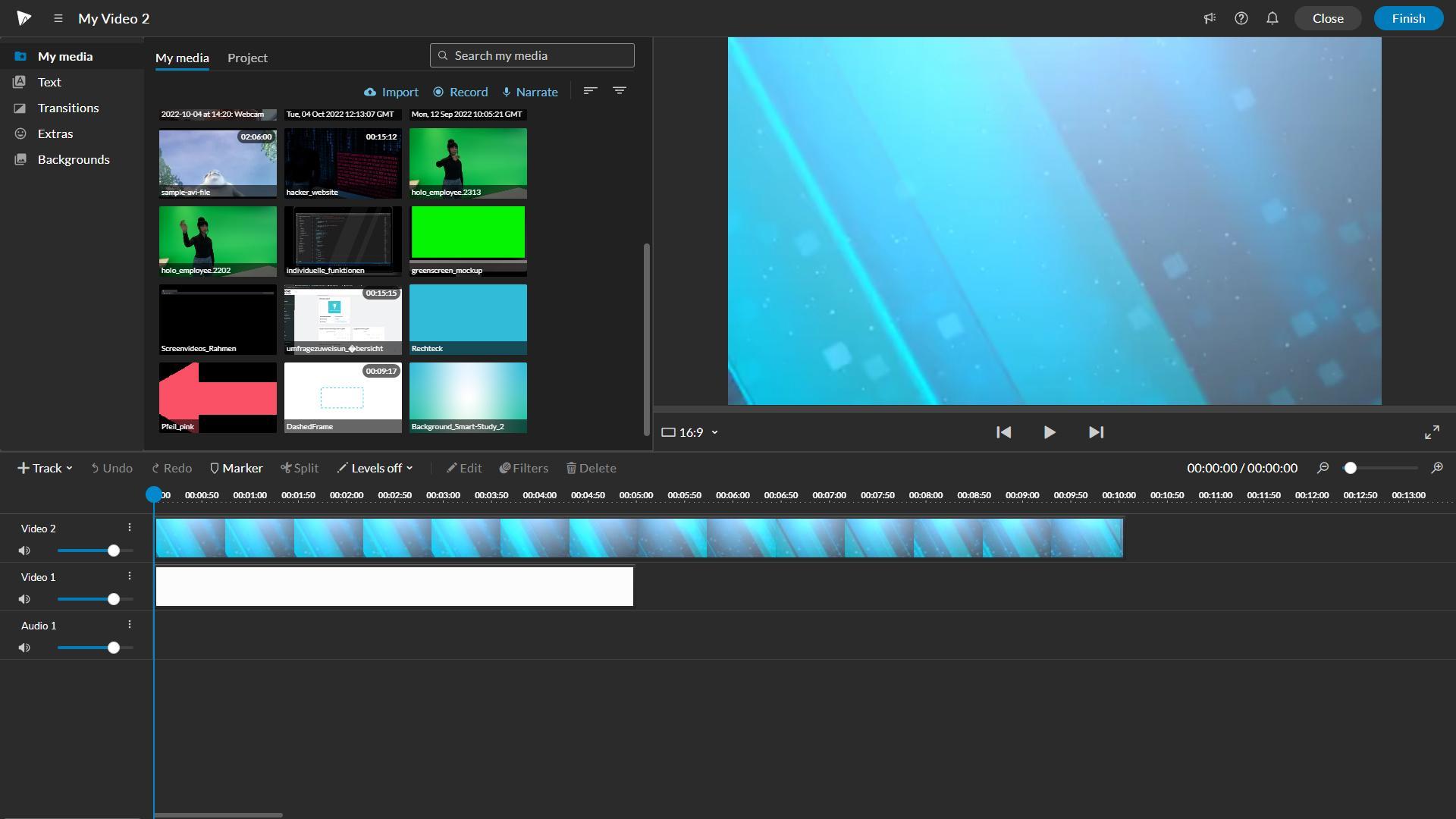Jump to the start of the video

point(1003,432)
